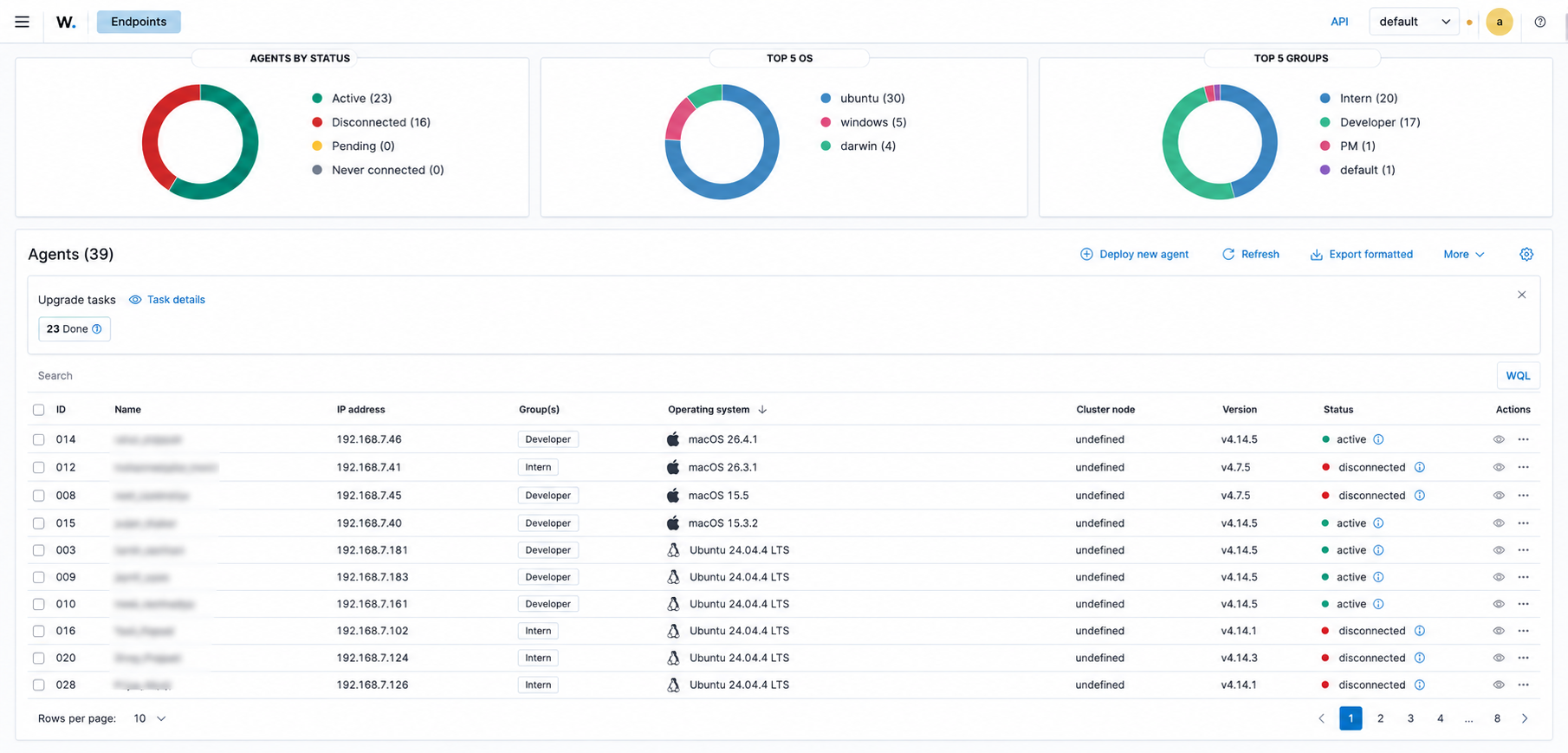Open Task details link
1568x753 pixels.
tap(167, 300)
